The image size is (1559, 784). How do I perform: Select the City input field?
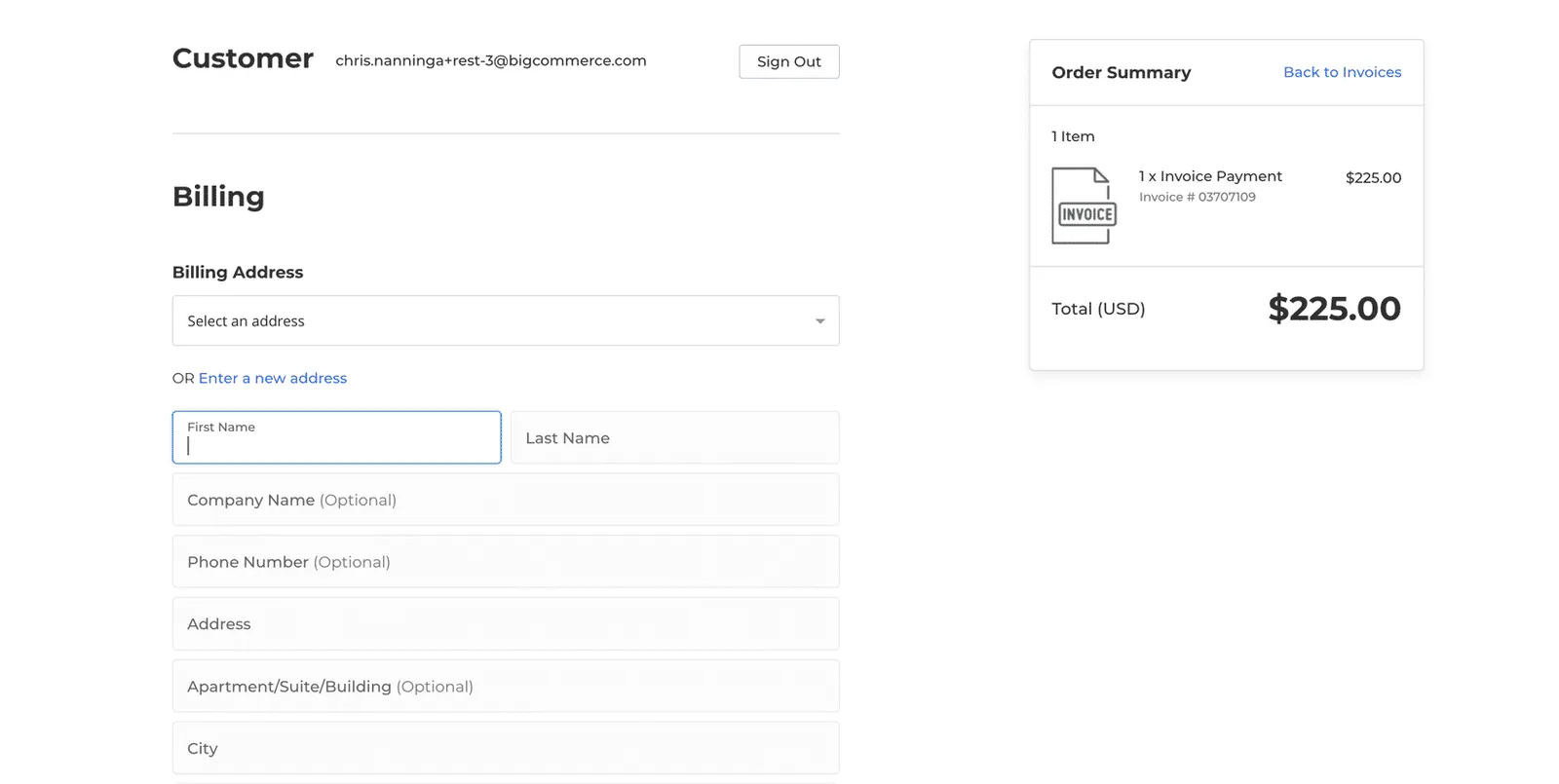(x=506, y=748)
